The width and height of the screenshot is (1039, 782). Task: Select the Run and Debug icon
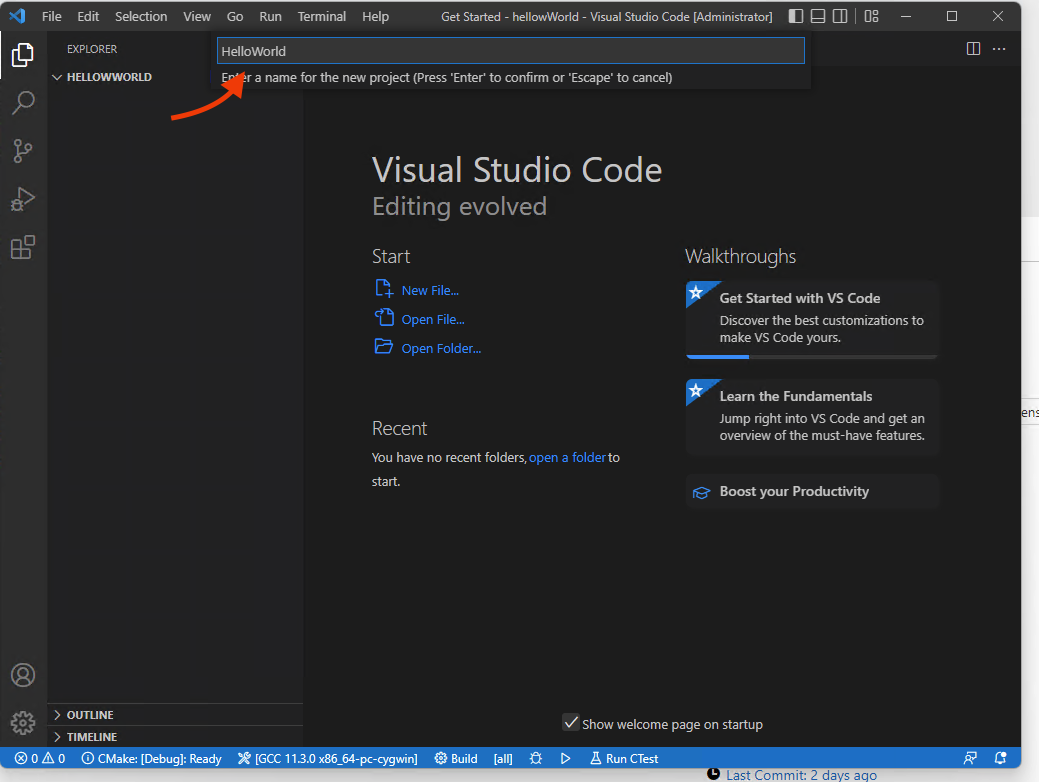coord(22,199)
